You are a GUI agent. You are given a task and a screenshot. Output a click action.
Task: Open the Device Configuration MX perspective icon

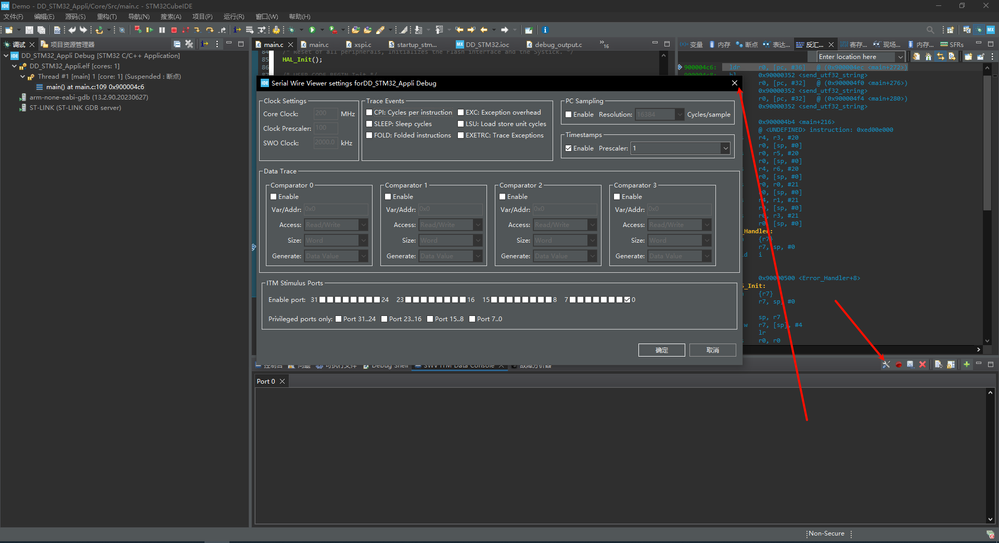(990, 30)
